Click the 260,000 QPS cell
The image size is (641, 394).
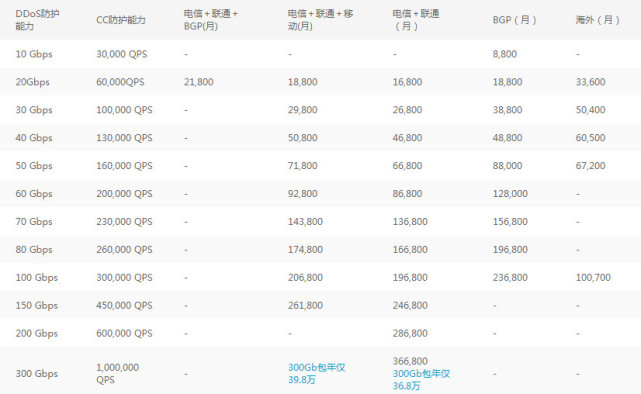[x=124, y=249]
